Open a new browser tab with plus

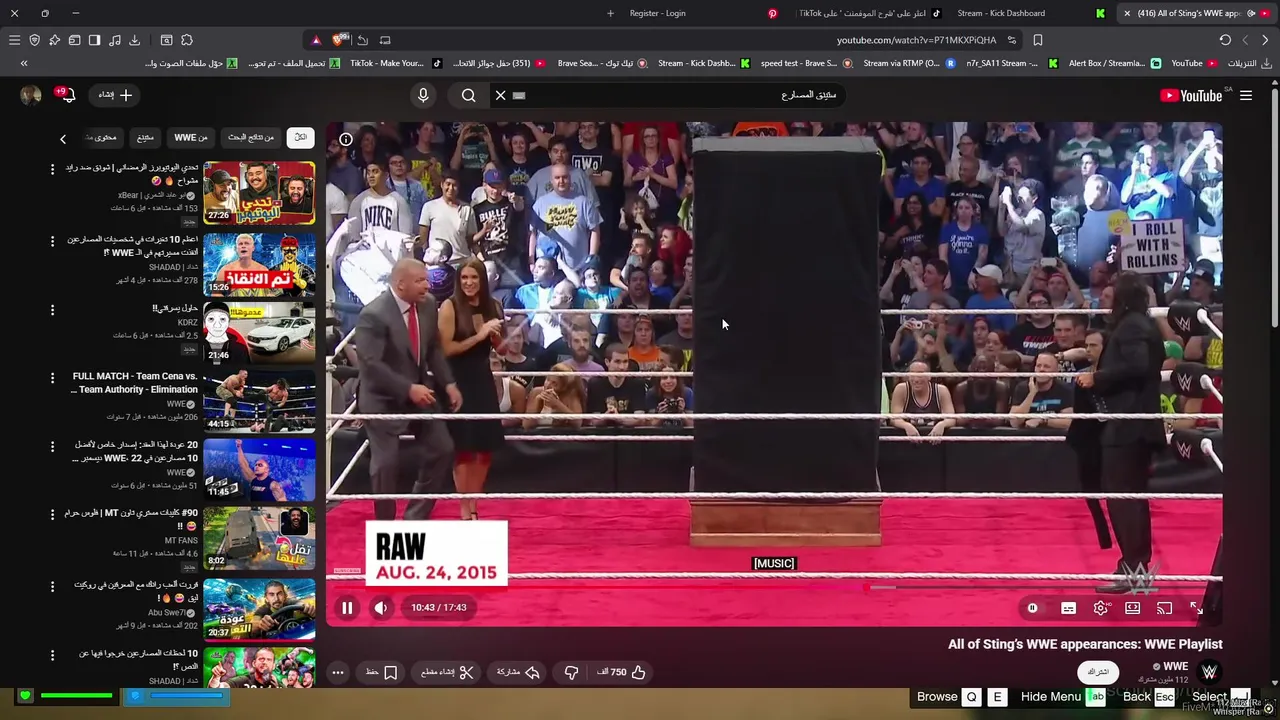point(610,13)
